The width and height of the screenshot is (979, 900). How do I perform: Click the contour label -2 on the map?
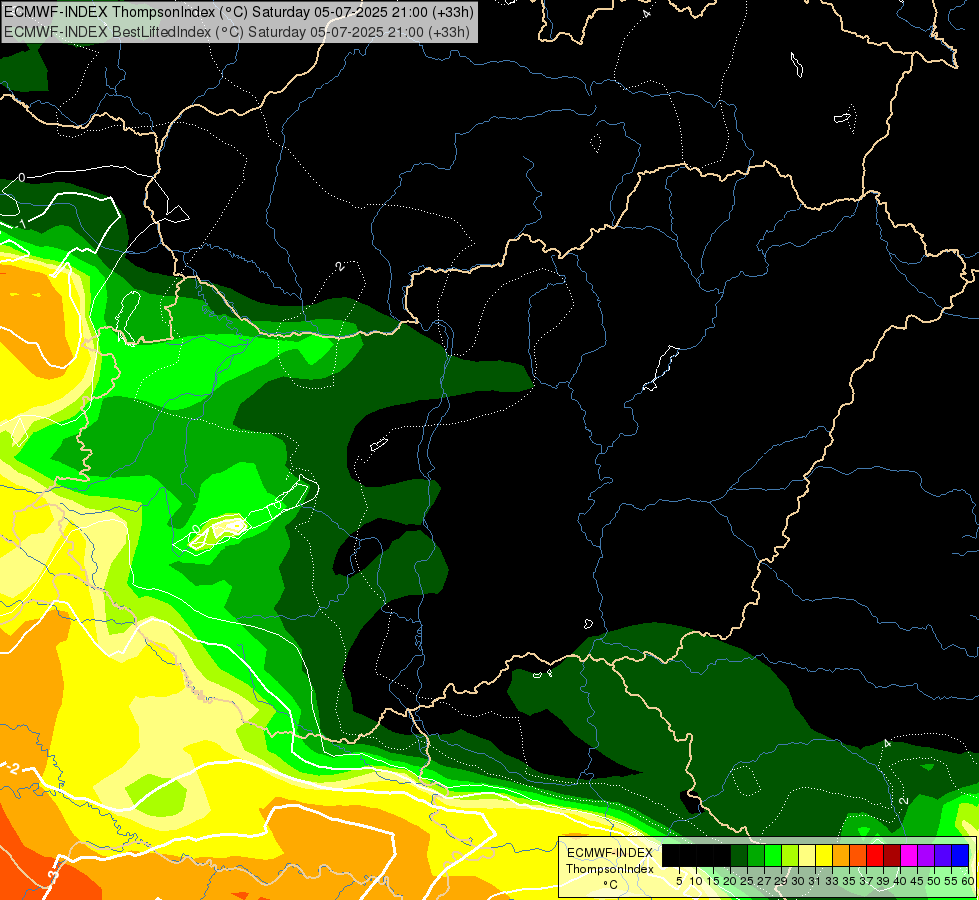click(x=12, y=768)
